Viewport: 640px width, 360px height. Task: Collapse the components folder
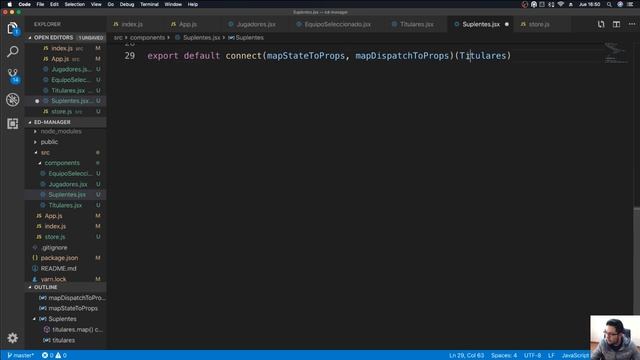[x=40, y=163]
